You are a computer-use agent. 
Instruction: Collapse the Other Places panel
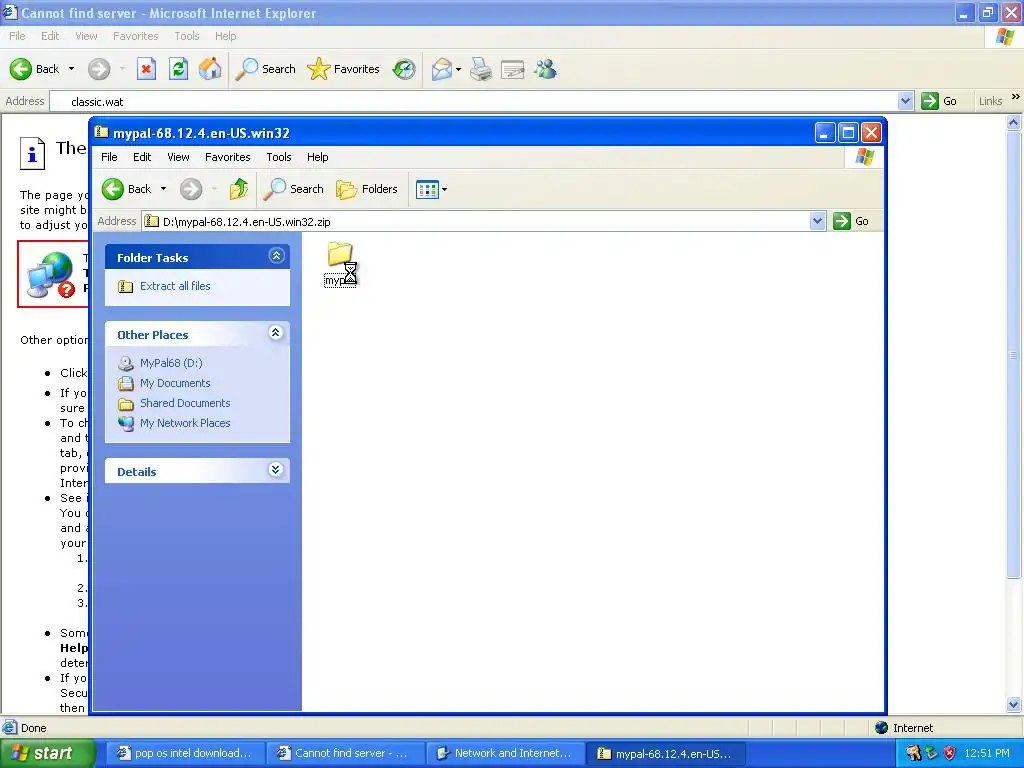coord(276,333)
